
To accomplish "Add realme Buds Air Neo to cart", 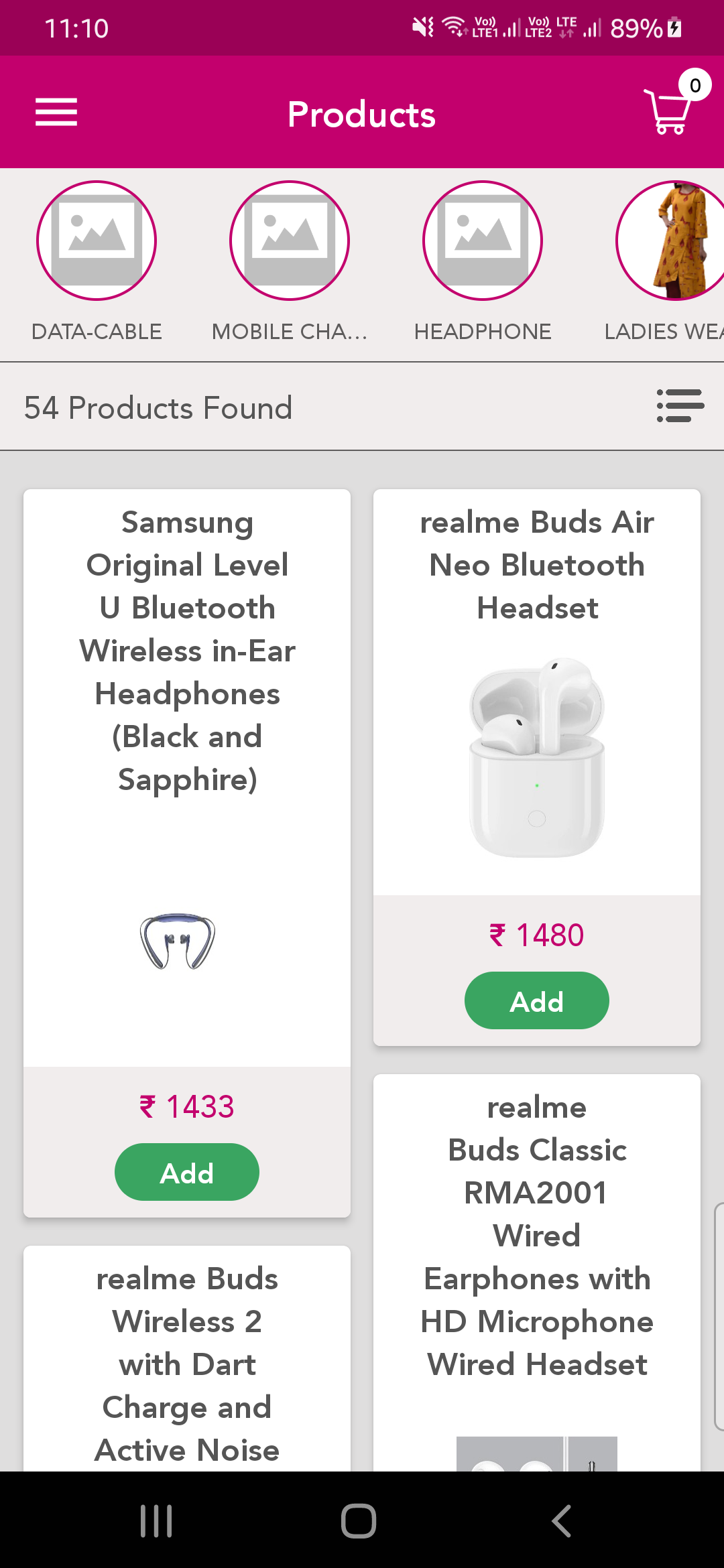I will [x=537, y=1000].
